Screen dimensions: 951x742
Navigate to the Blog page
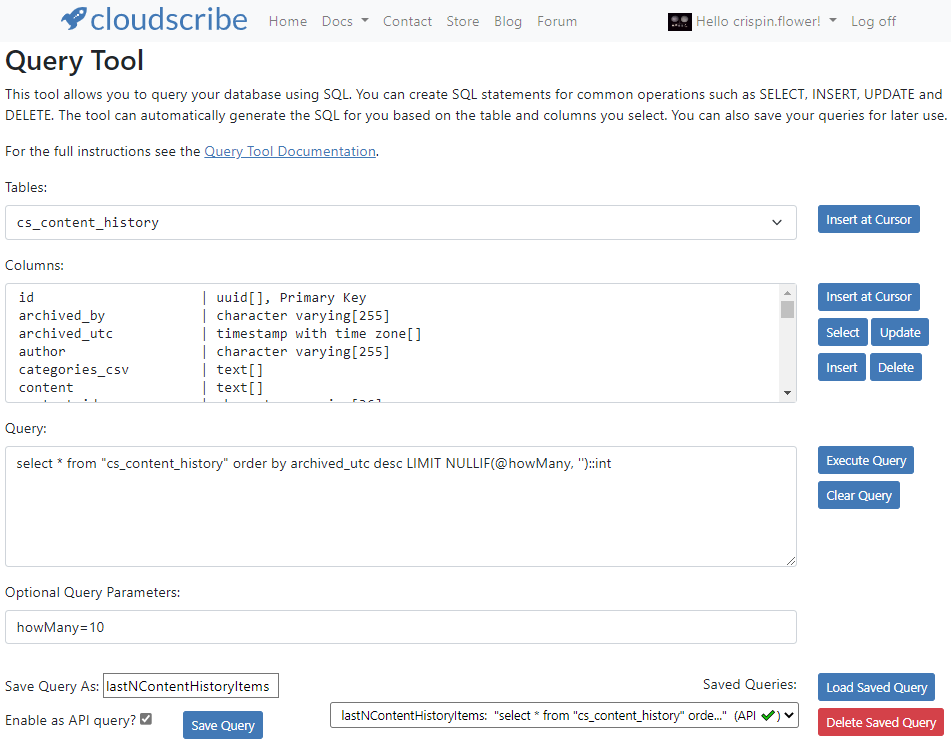[x=508, y=21]
